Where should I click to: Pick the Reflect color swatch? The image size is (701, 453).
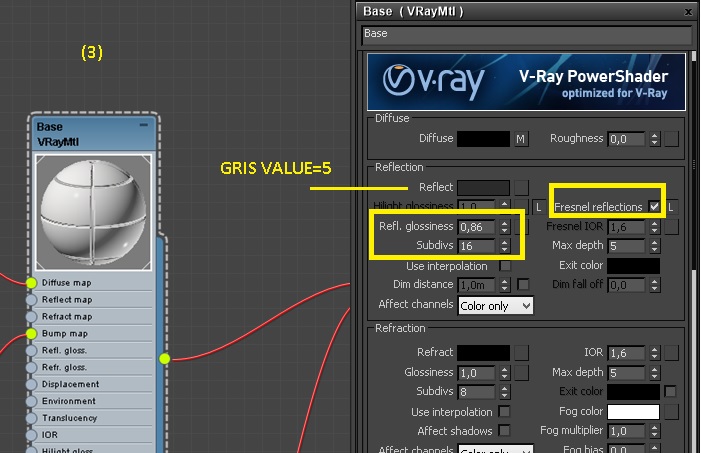483,187
